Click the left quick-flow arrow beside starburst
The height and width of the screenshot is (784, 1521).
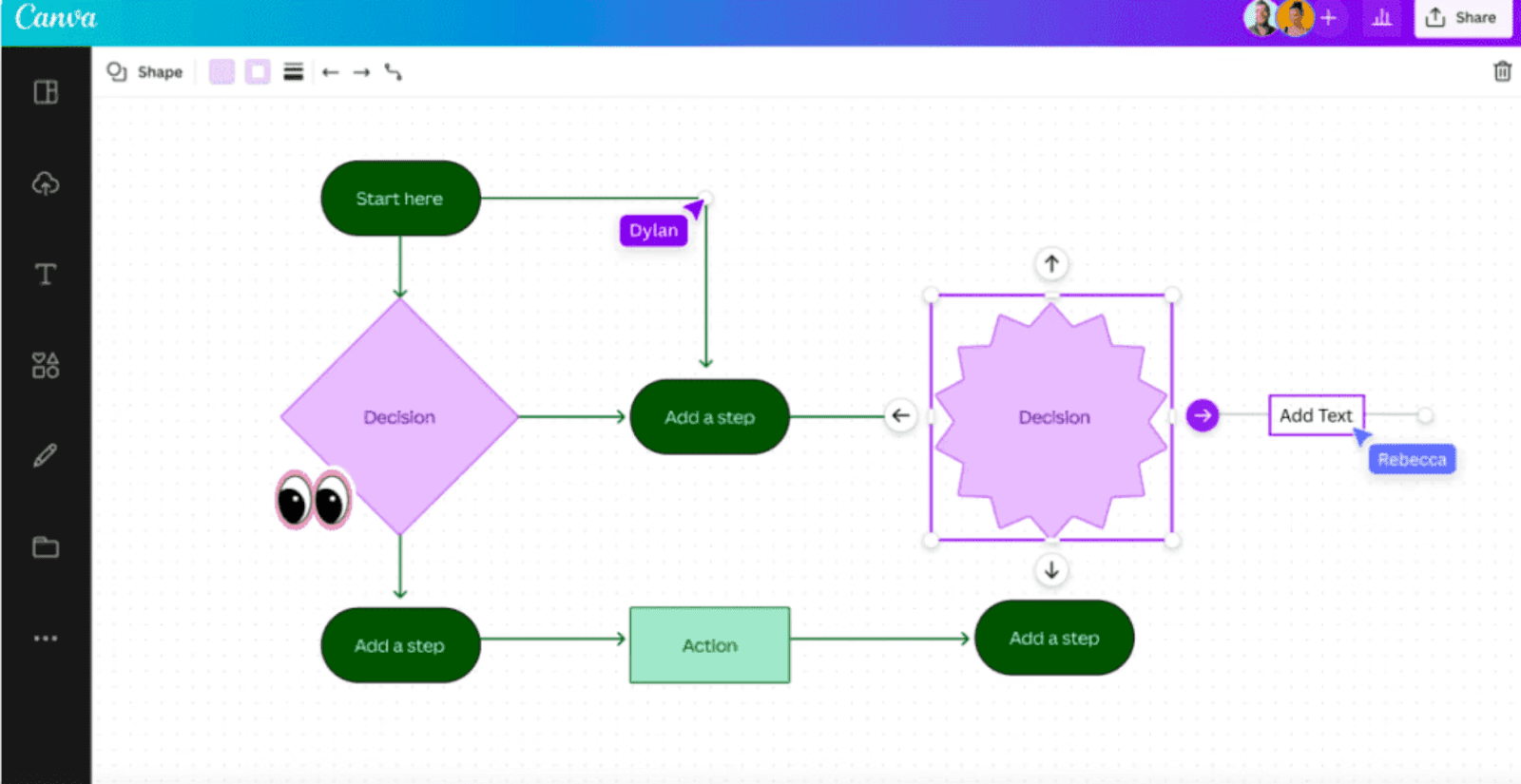(x=900, y=416)
